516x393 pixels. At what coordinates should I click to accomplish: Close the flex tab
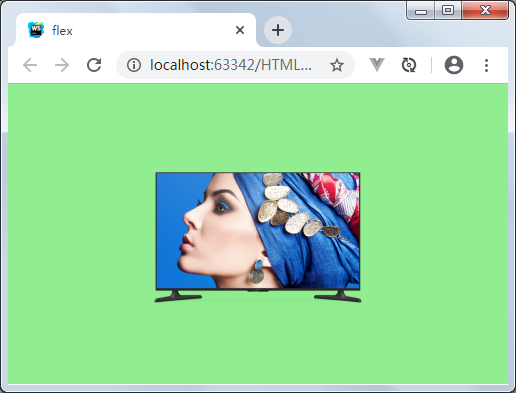click(x=240, y=30)
